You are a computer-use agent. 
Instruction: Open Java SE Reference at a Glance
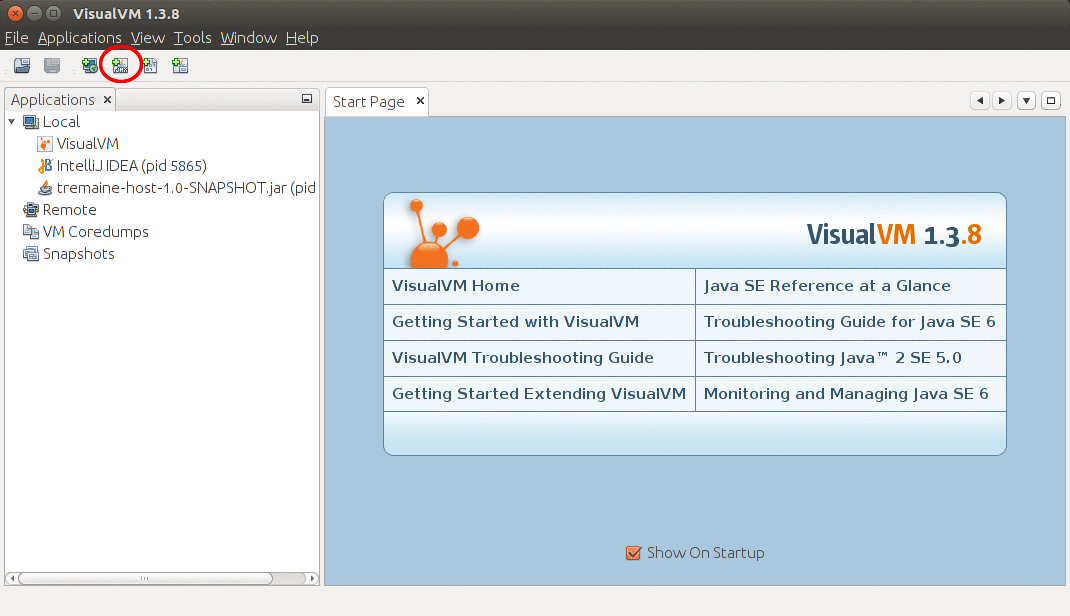click(827, 286)
